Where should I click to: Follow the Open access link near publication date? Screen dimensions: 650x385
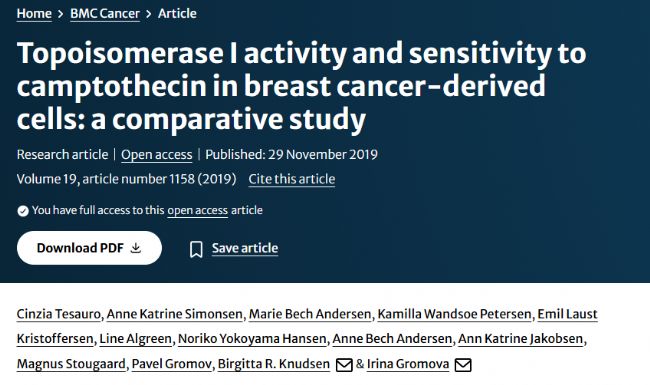pos(157,155)
